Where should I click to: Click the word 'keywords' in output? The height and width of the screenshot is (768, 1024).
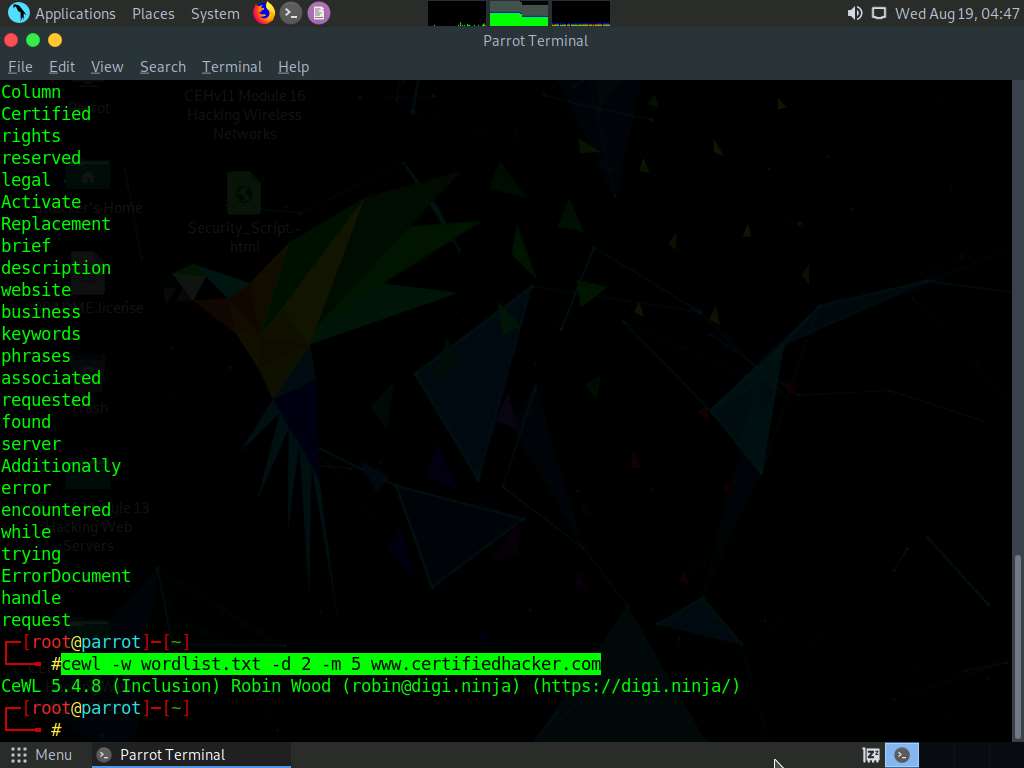point(40,334)
